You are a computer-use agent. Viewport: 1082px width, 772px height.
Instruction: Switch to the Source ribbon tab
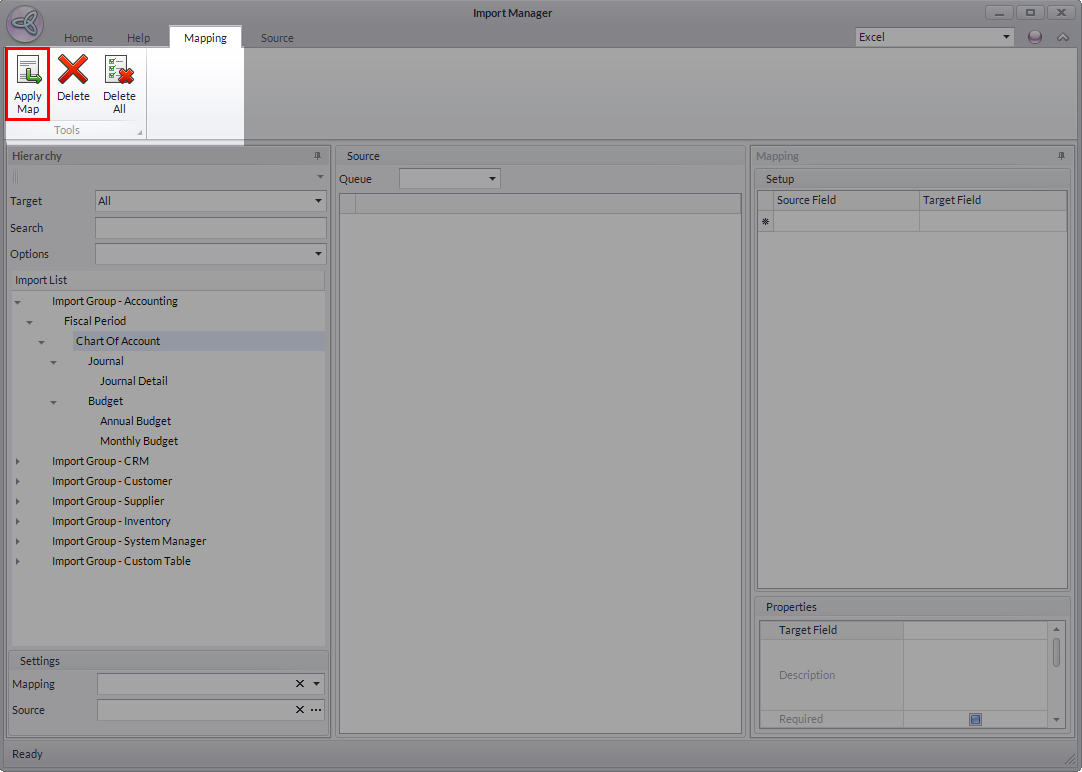(277, 38)
